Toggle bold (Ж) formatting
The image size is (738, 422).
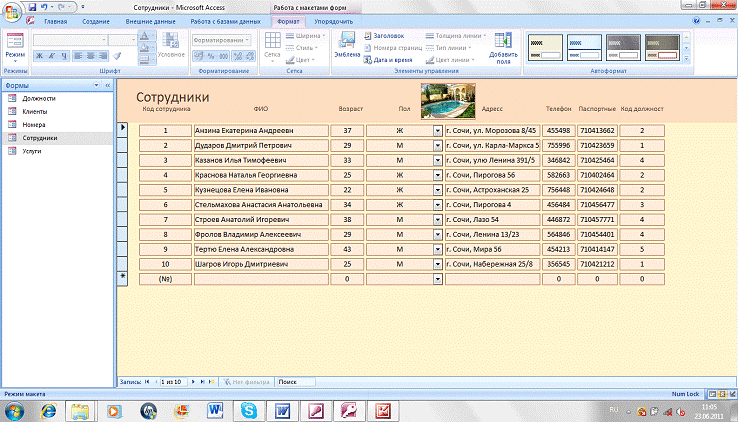[x=40, y=56]
